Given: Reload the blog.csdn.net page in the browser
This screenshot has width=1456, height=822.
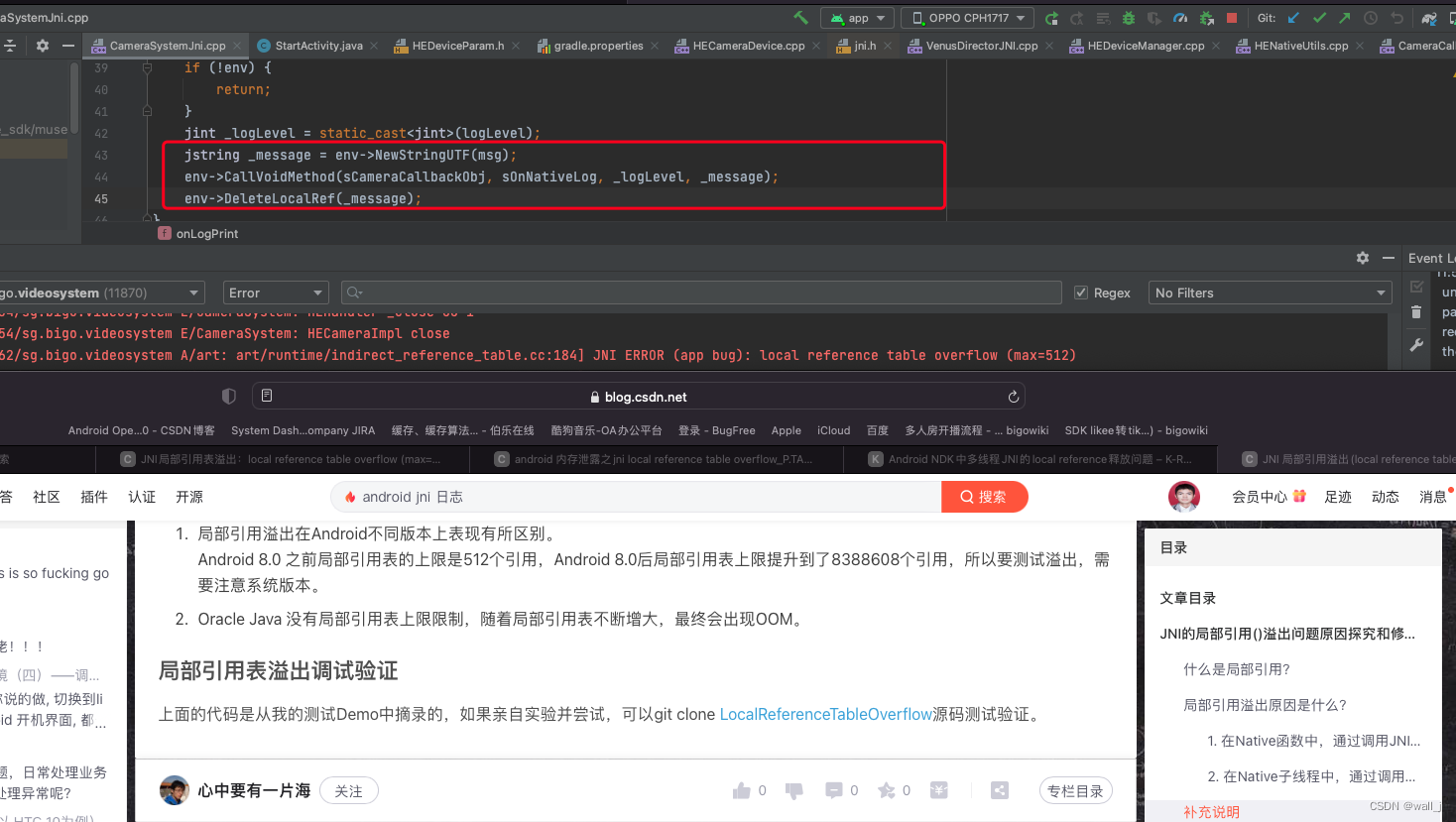Looking at the screenshot, I should point(1013,397).
